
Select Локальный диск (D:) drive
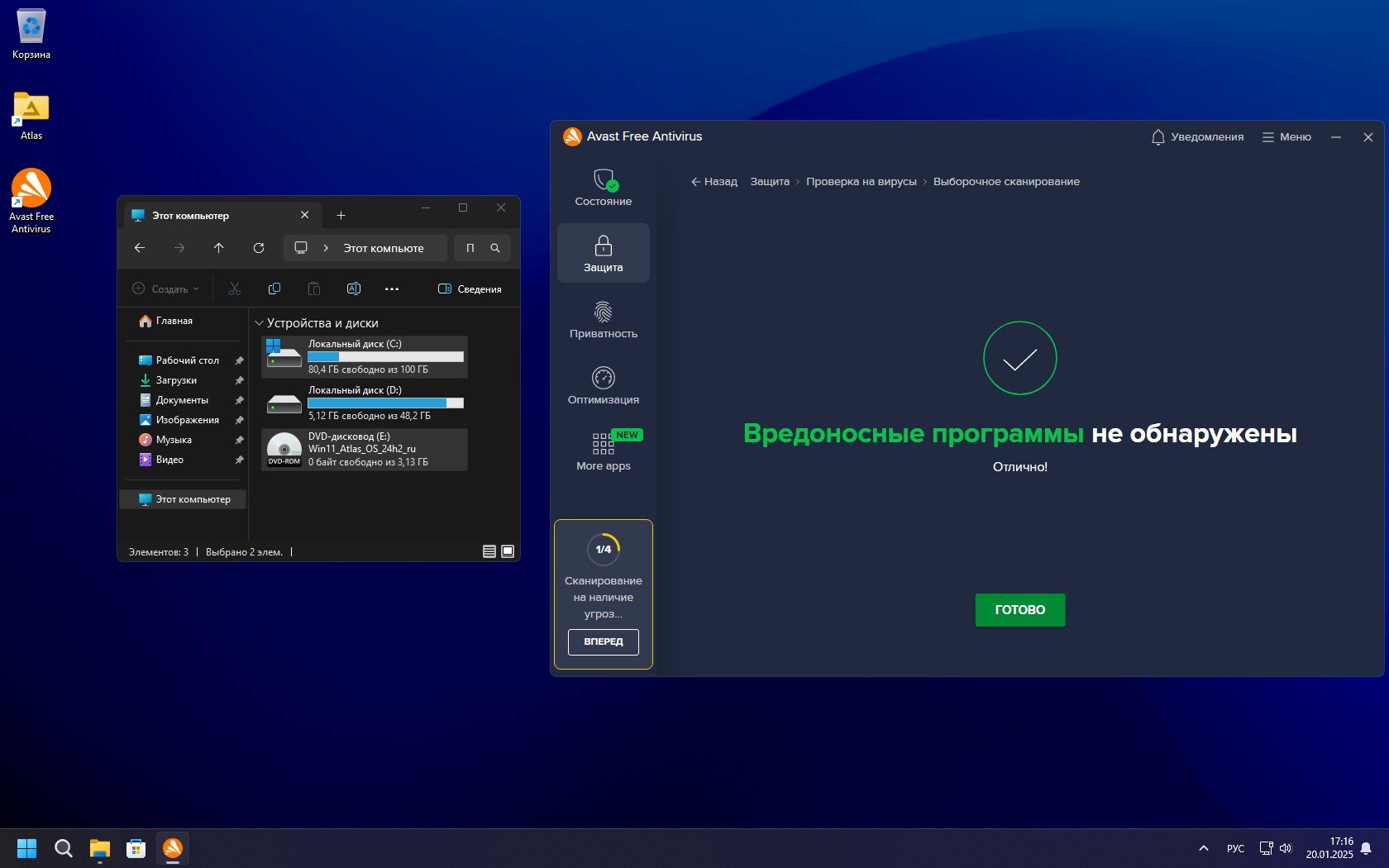tap(365, 403)
